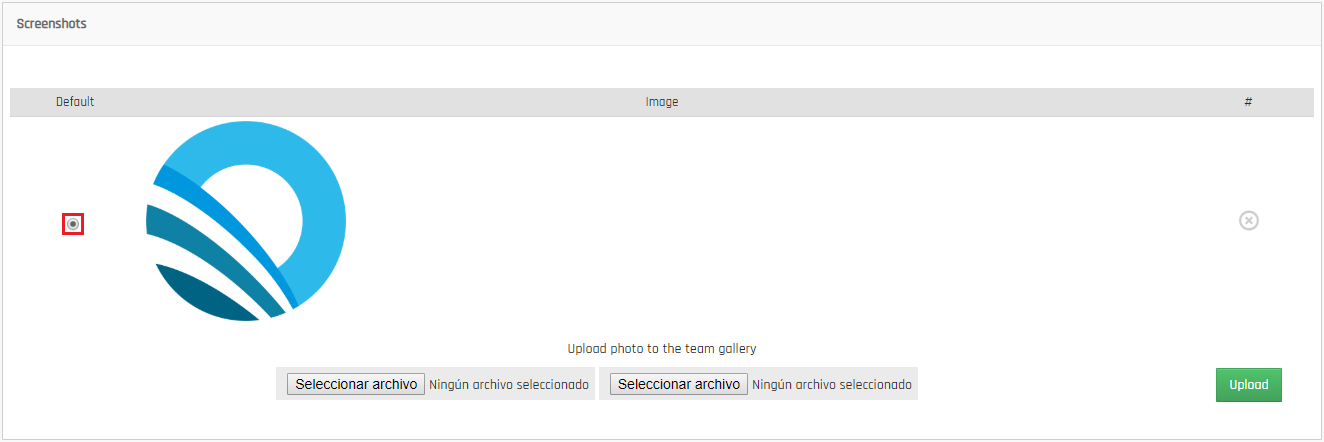
Task: Select the Default radio button for the screenshot
Action: (x=73, y=224)
